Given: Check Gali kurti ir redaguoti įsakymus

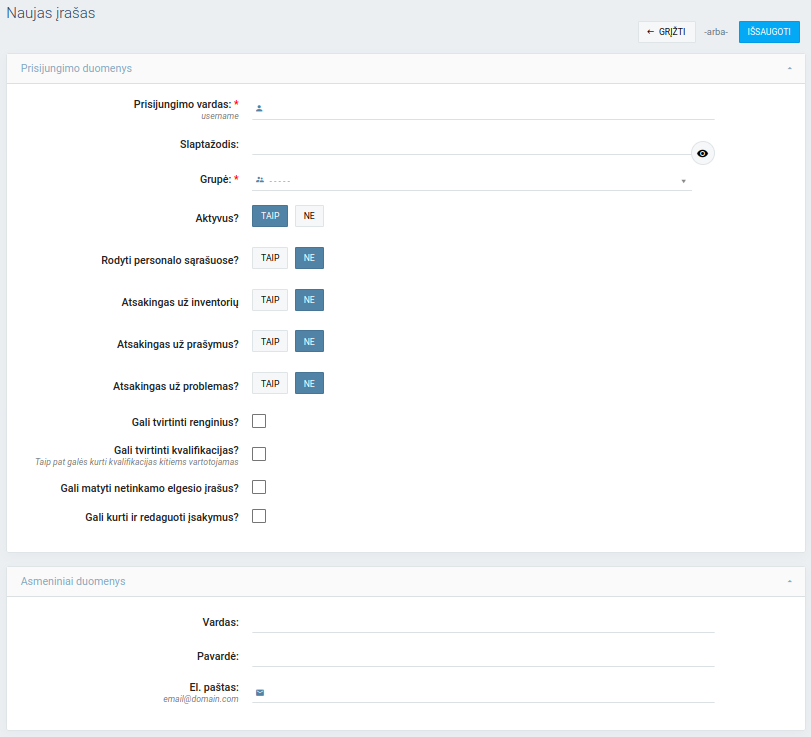Looking at the screenshot, I should pos(259,517).
